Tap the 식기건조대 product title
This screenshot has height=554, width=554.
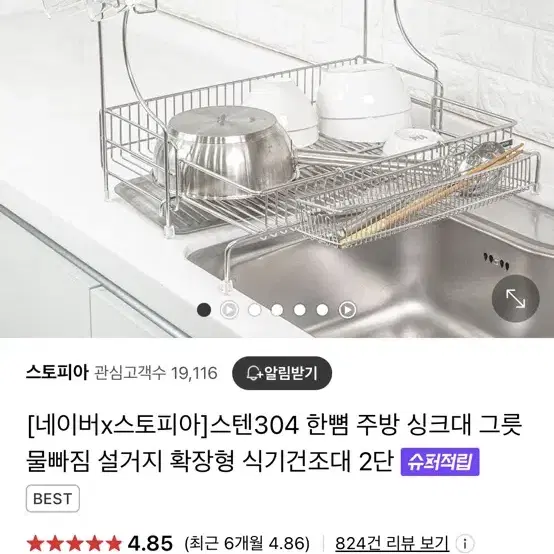pyautogui.click(x=275, y=443)
